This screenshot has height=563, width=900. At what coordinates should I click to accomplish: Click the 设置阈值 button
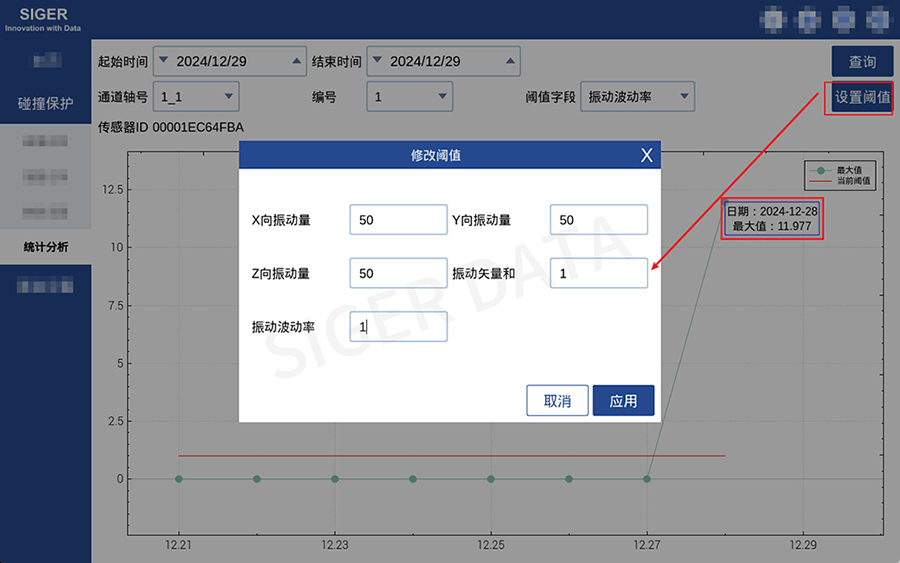click(x=862, y=98)
